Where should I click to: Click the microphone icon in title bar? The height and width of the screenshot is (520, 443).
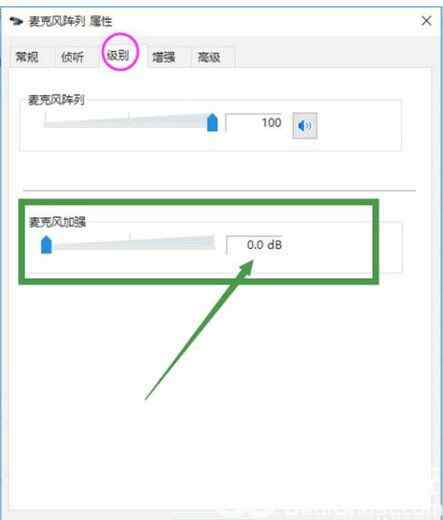(16, 22)
